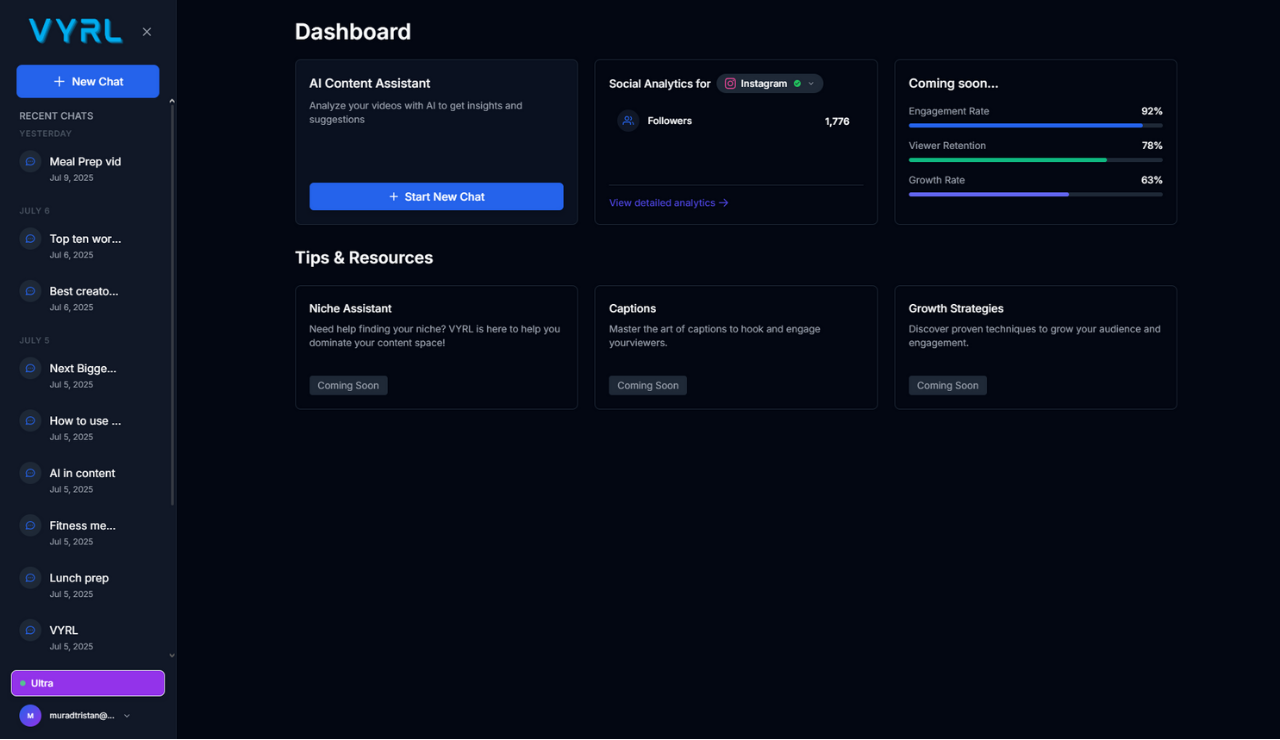Click Coming Soon under Growth Strategies

click(948, 385)
